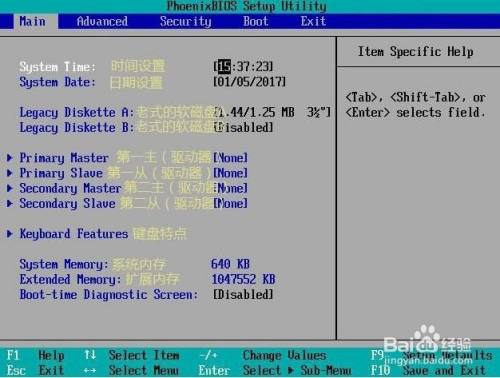500x378 pixels.
Task: Click the System Memory 640 KB value
Action: tap(230, 264)
